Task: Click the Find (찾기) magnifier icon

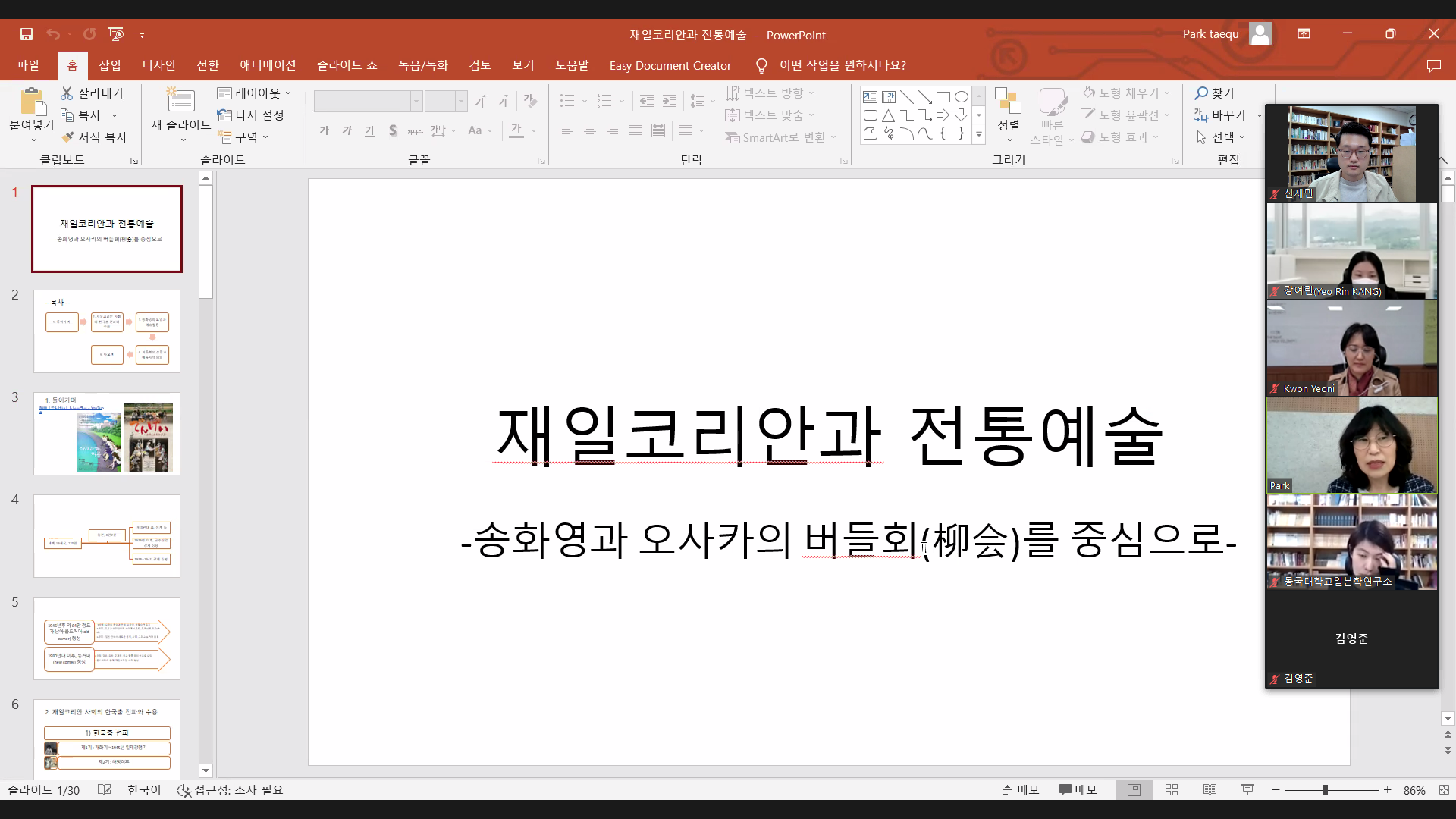Action: [1201, 93]
